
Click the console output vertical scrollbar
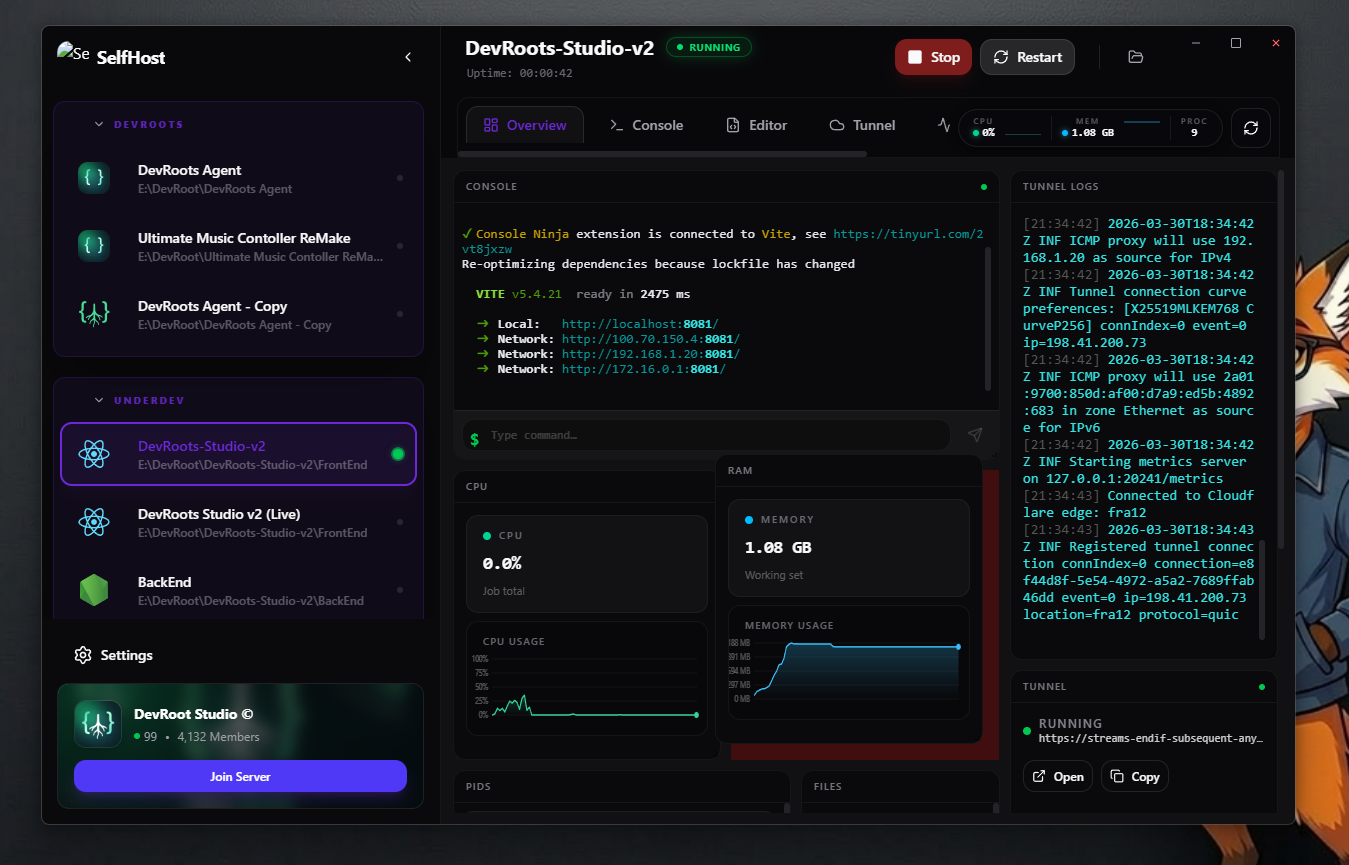click(989, 318)
